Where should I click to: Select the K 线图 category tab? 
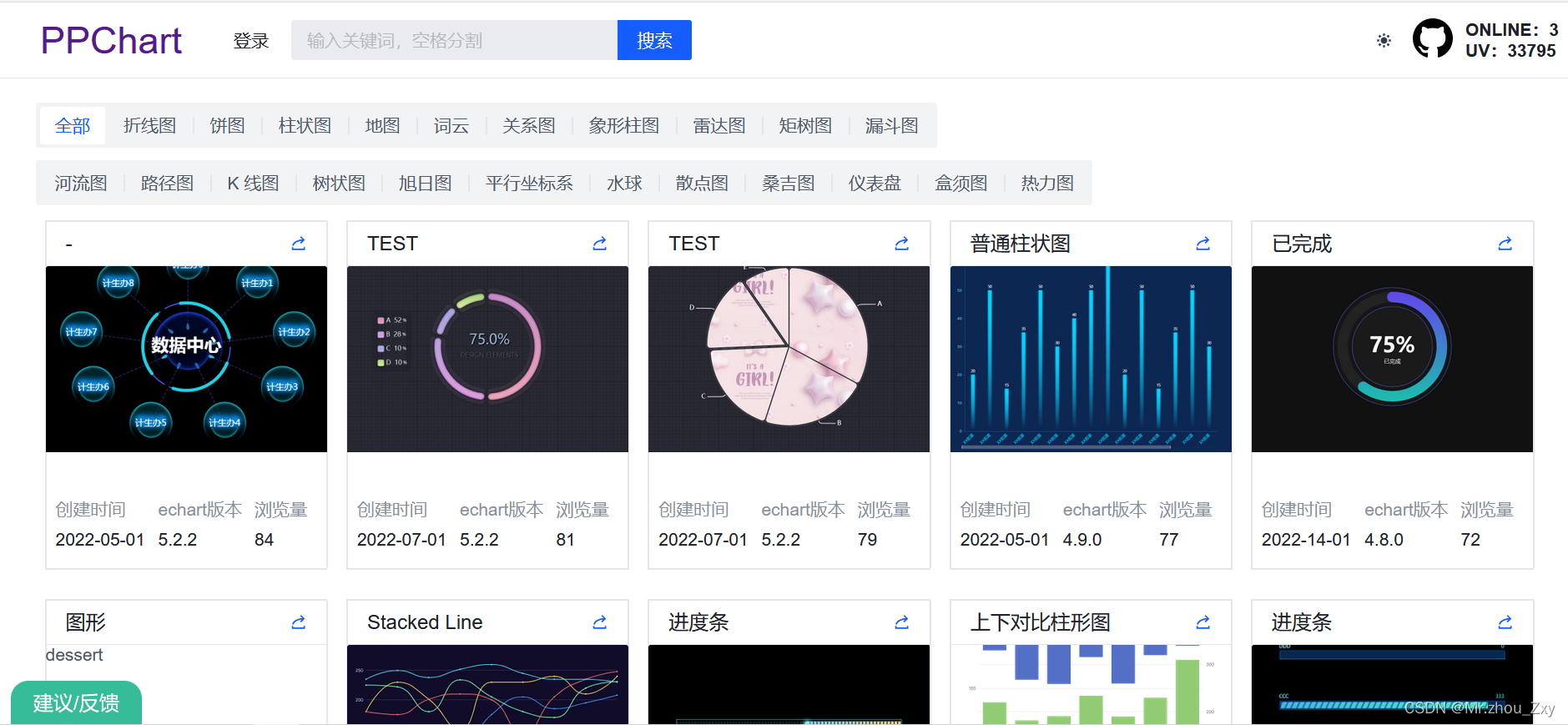(254, 183)
